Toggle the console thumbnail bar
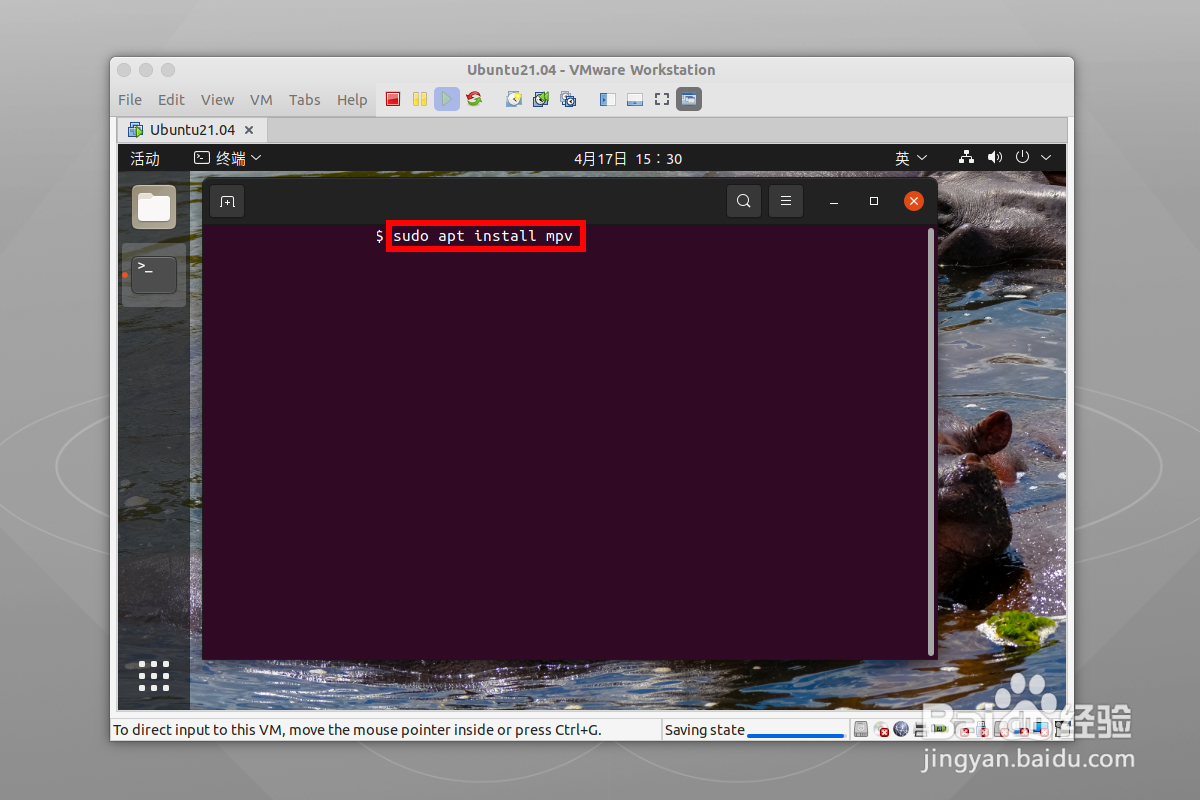The image size is (1200, 800). coord(634,99)
